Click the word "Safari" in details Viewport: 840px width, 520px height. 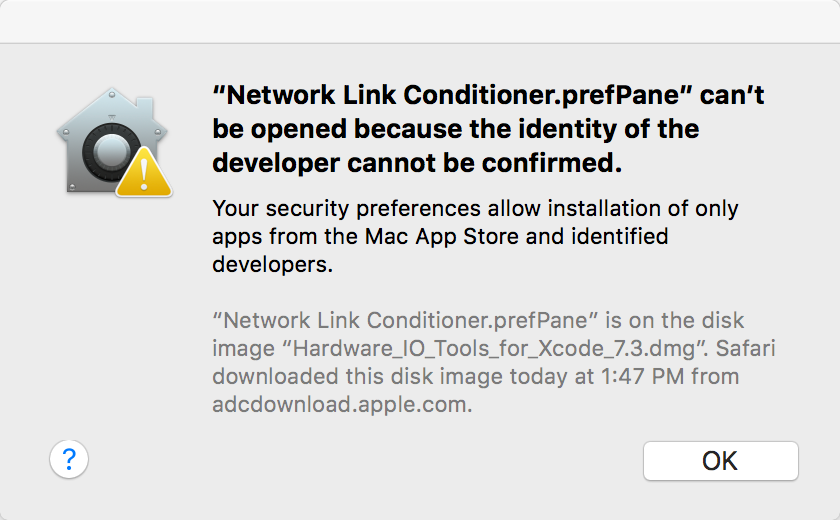[745, 348]
